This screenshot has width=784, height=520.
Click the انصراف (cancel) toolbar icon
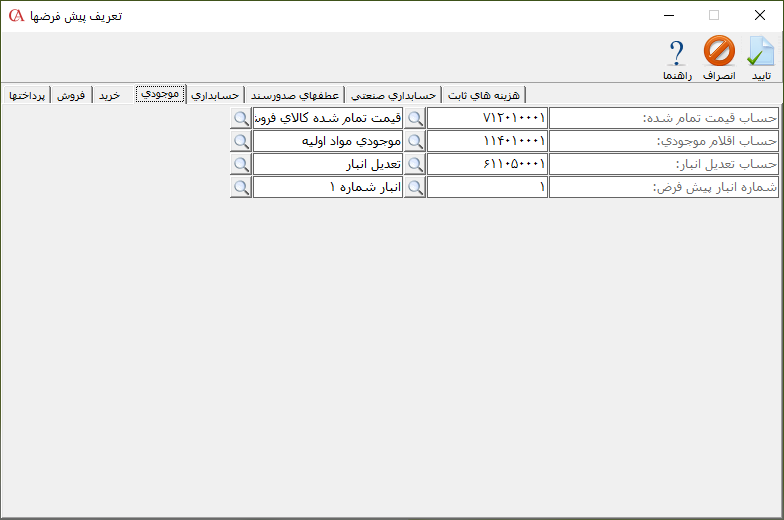tap(719, 58)
